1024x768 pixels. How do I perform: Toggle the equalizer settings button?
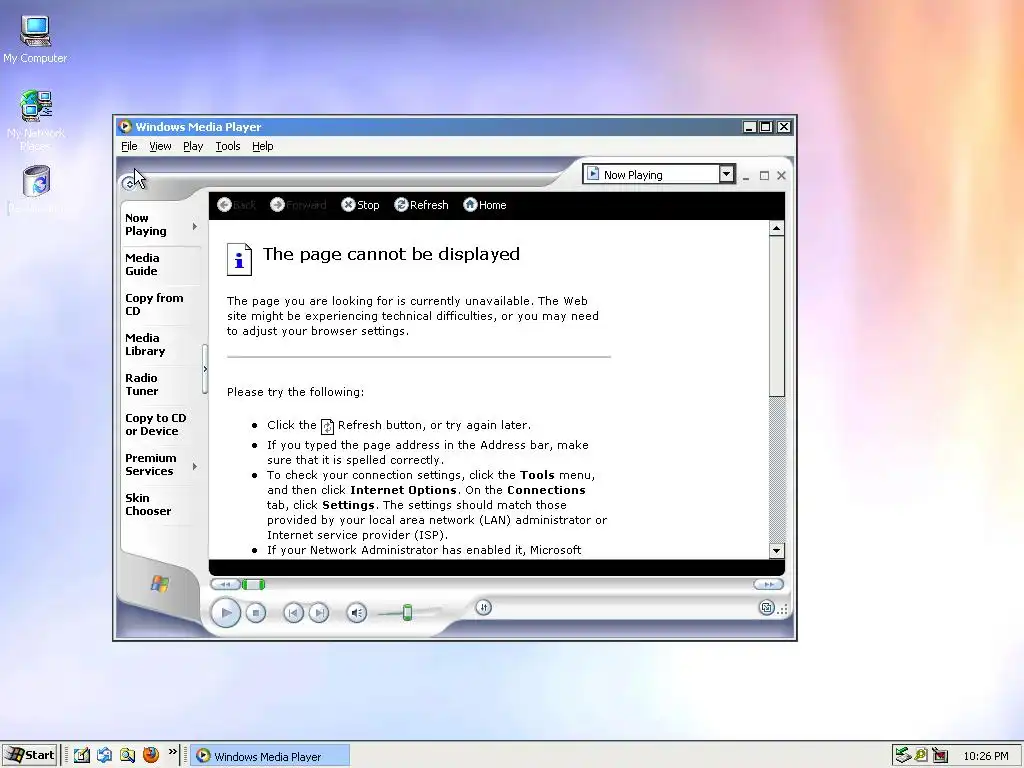(x=483, y=608)
